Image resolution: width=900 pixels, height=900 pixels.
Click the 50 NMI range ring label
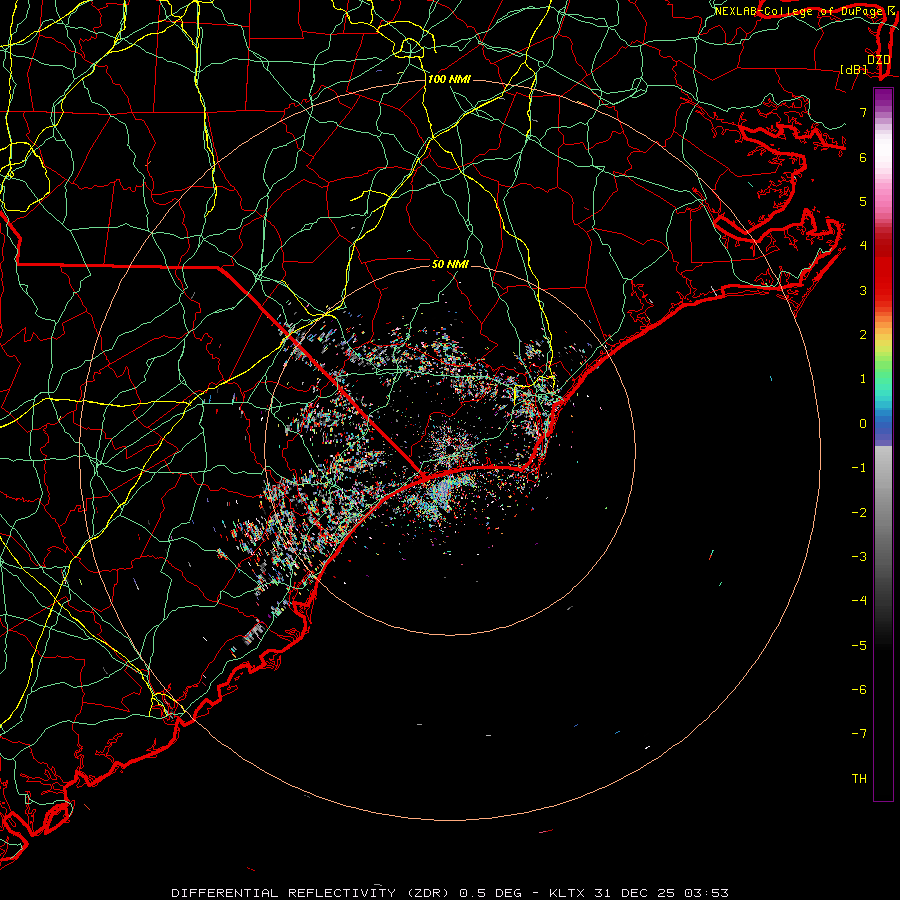pos(450,264)
